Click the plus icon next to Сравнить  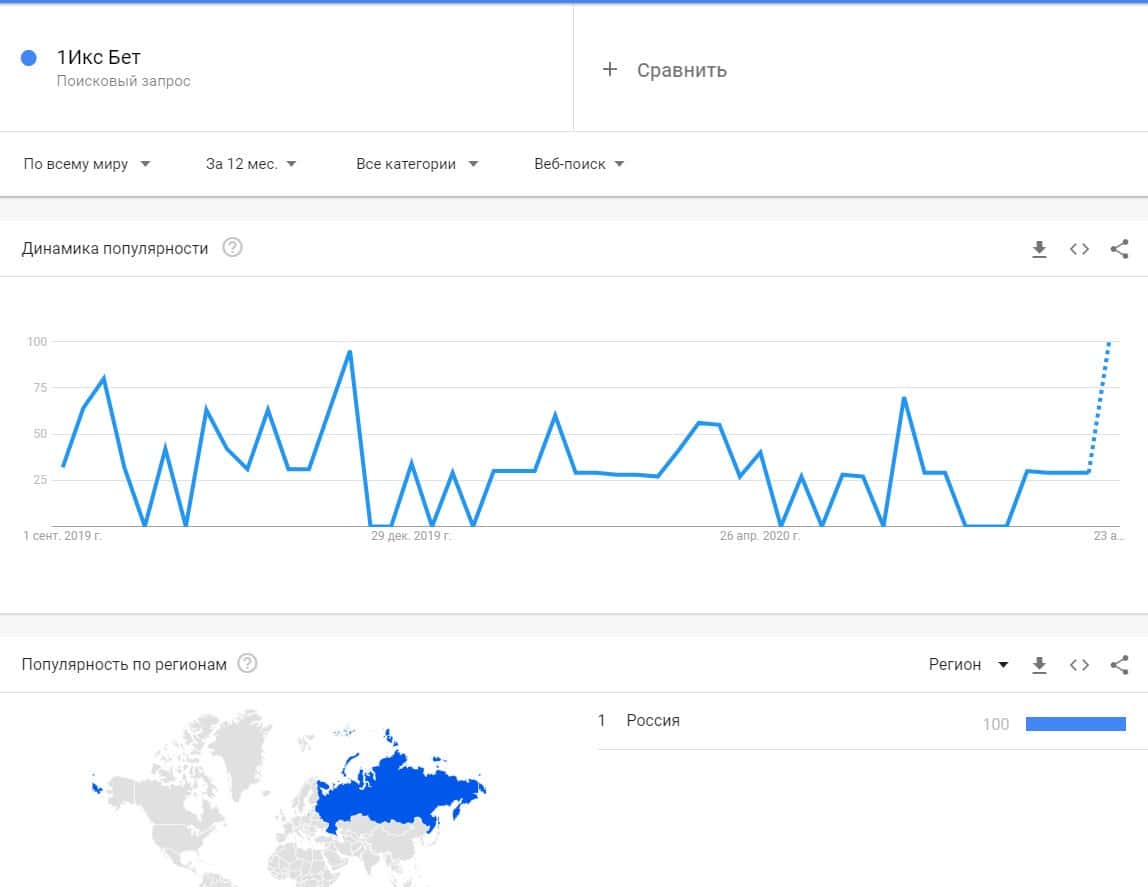click(x=609, y=69)
